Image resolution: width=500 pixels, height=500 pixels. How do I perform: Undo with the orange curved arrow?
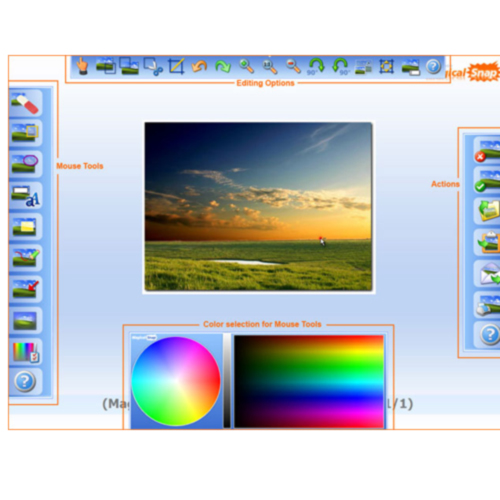199,66
